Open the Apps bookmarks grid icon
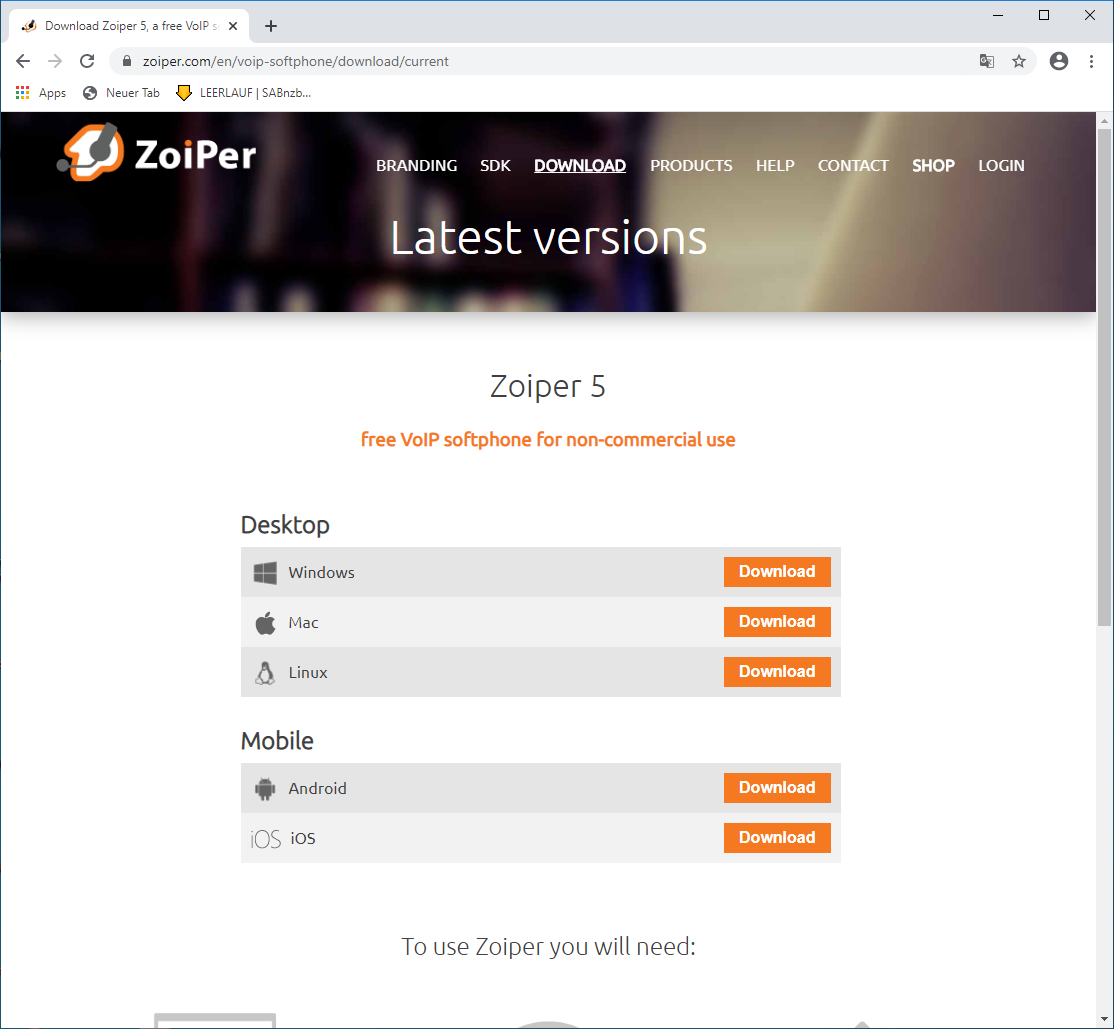 23,93
